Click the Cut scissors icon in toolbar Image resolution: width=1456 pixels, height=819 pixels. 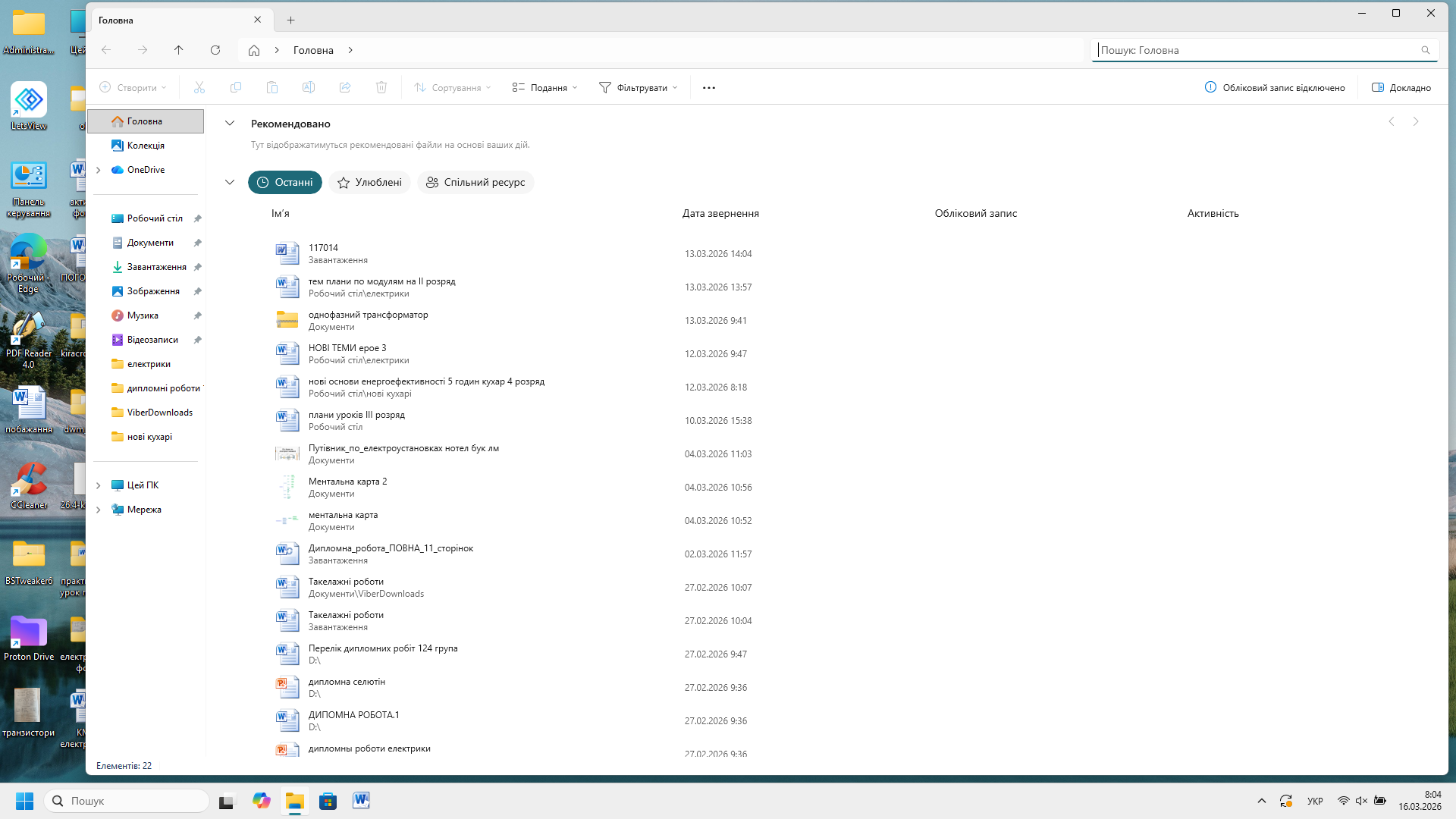tap(199, 88)
